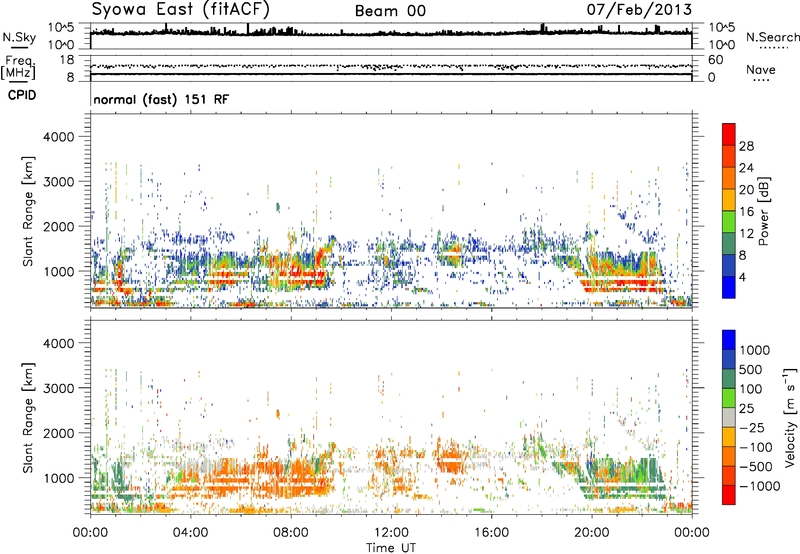Pick the gray Velocity segment between 25 and -25

click(729, 417)
